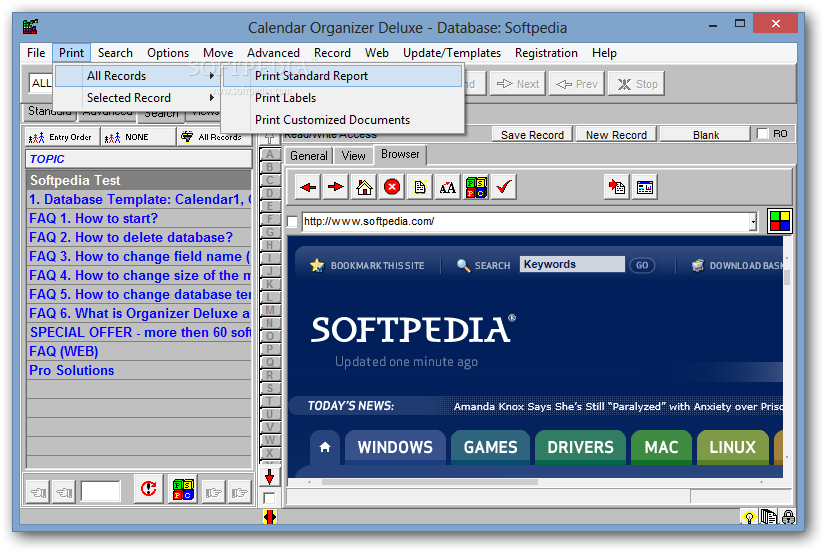Viewport: 825px width, 552px height.
Task: Open the Registration menu
Action: [x=546, y=53]
